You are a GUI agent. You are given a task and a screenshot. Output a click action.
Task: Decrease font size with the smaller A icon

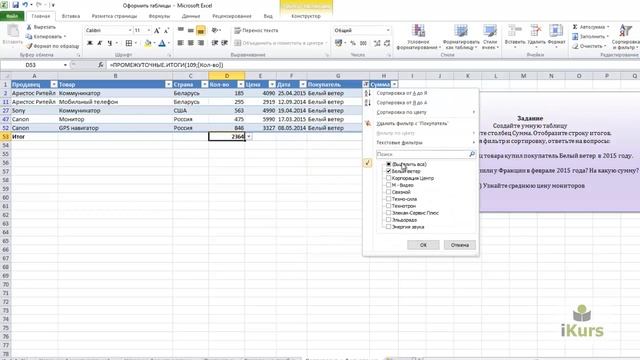[166, 31]
